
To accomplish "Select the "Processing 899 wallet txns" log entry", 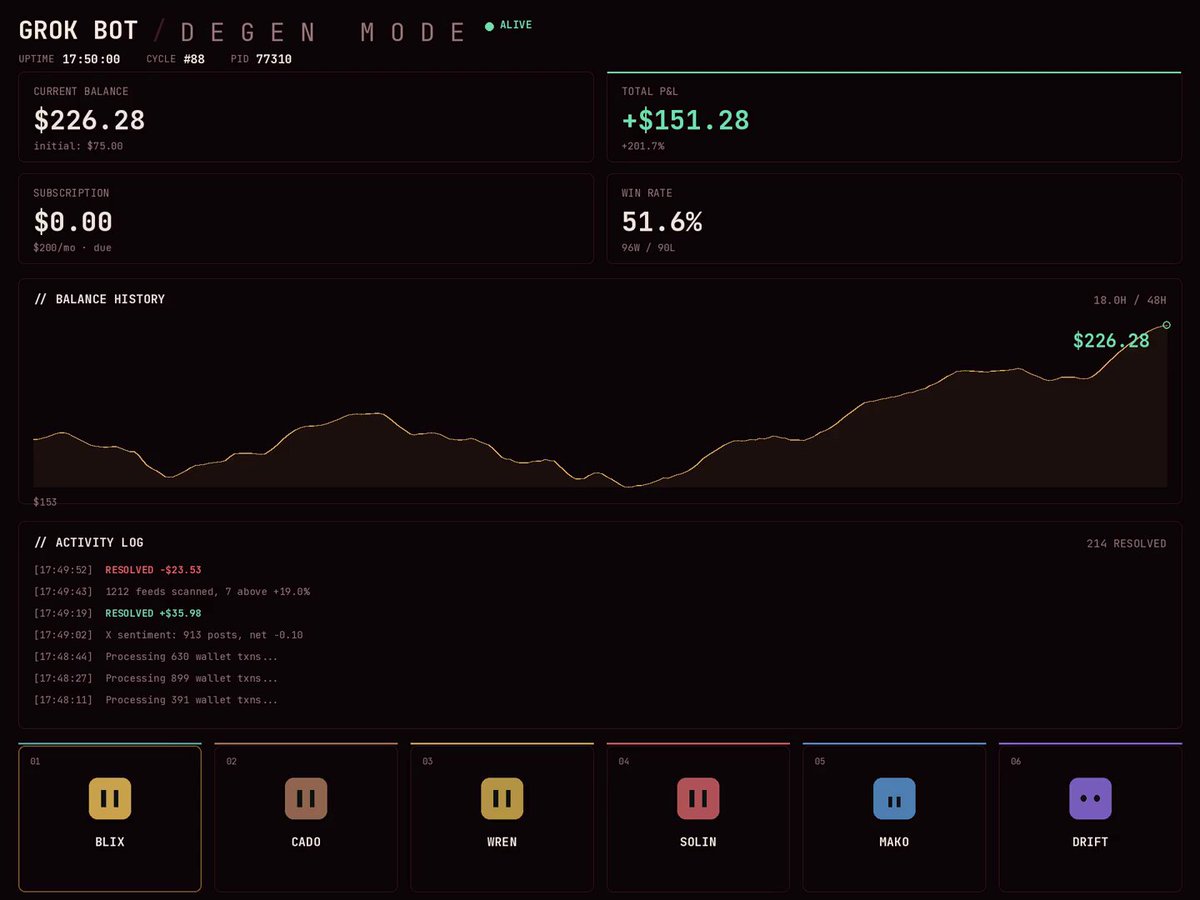I will point(192,679).
